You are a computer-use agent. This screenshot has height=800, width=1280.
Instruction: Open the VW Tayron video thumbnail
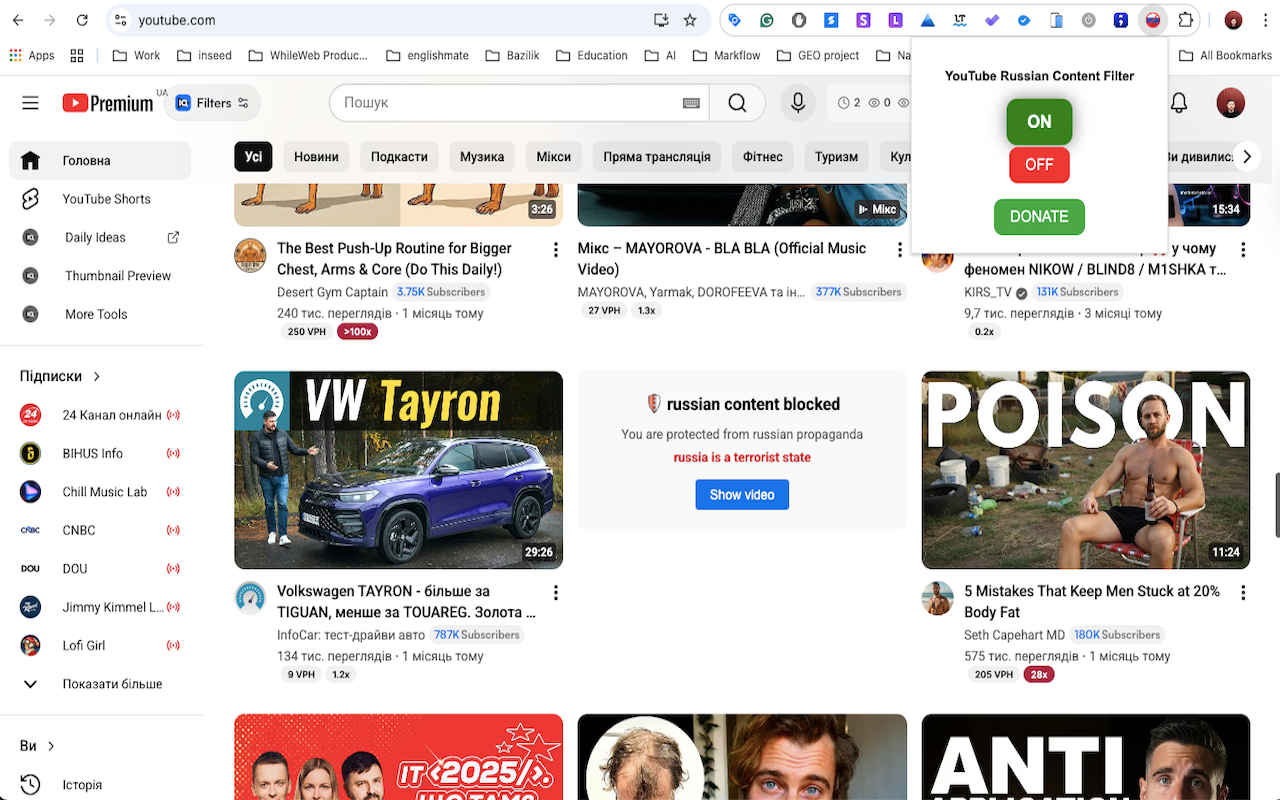(x=399, y=470)
